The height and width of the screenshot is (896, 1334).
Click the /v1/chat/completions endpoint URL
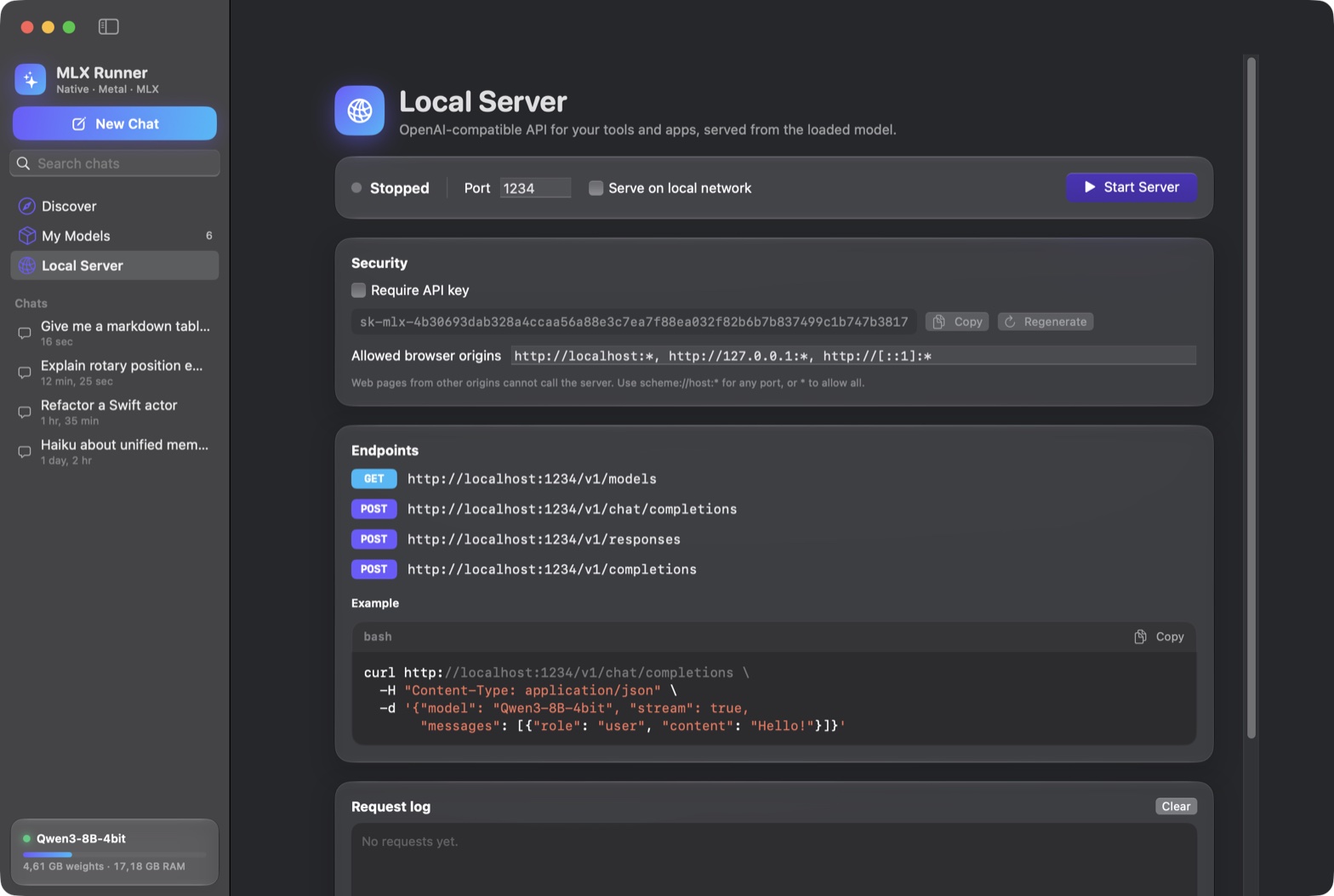(572, 509)
